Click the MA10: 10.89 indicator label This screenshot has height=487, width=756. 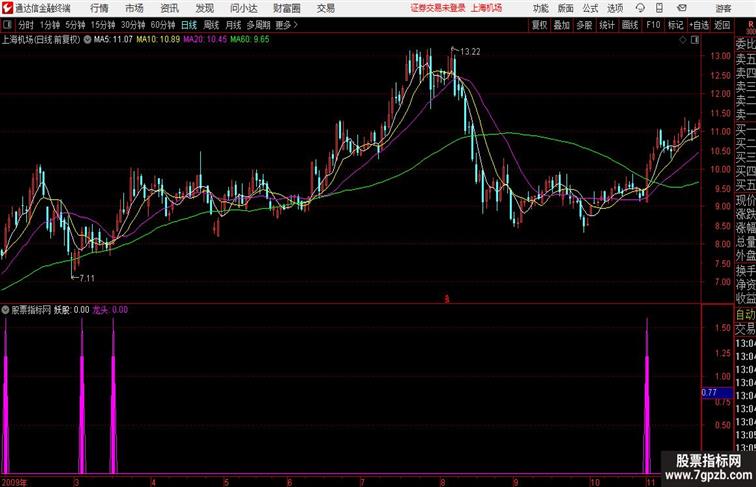tap(158, 40)
